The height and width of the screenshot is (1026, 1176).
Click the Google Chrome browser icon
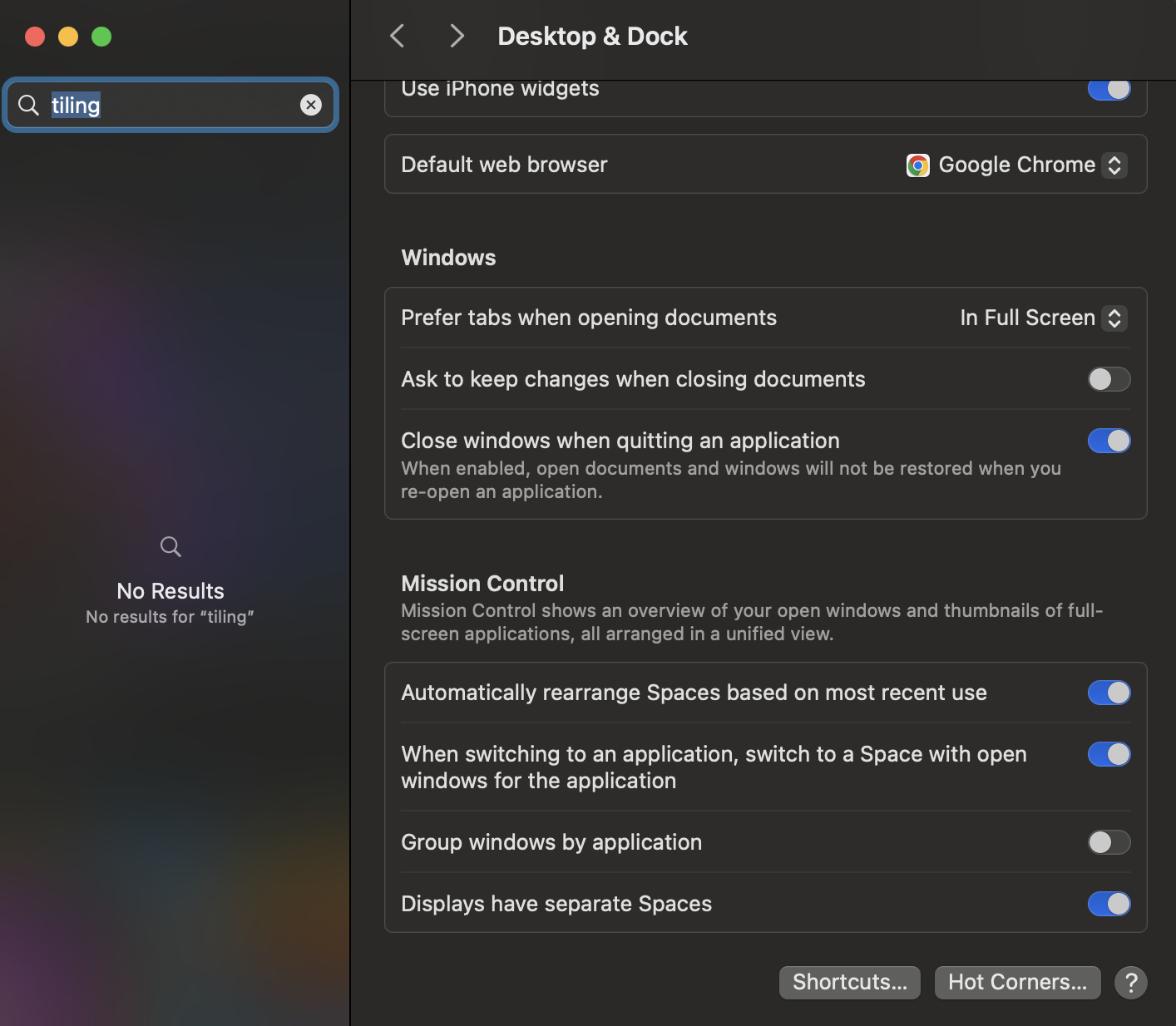(x=917, y=165)
